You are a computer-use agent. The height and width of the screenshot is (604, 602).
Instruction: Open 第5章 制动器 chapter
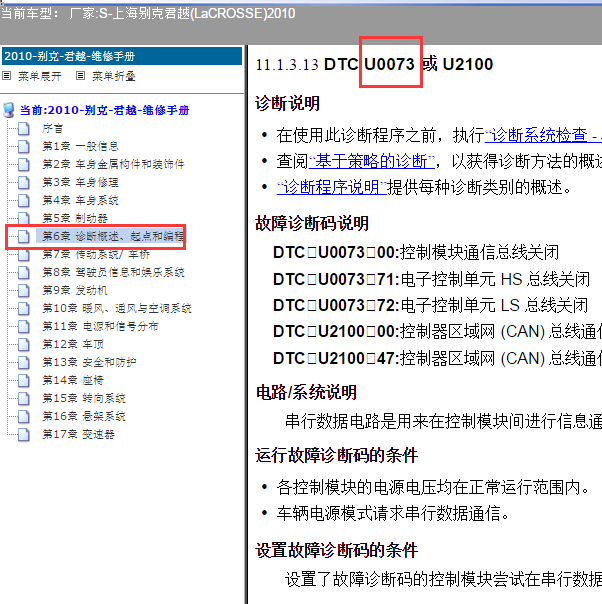(75, 218)
